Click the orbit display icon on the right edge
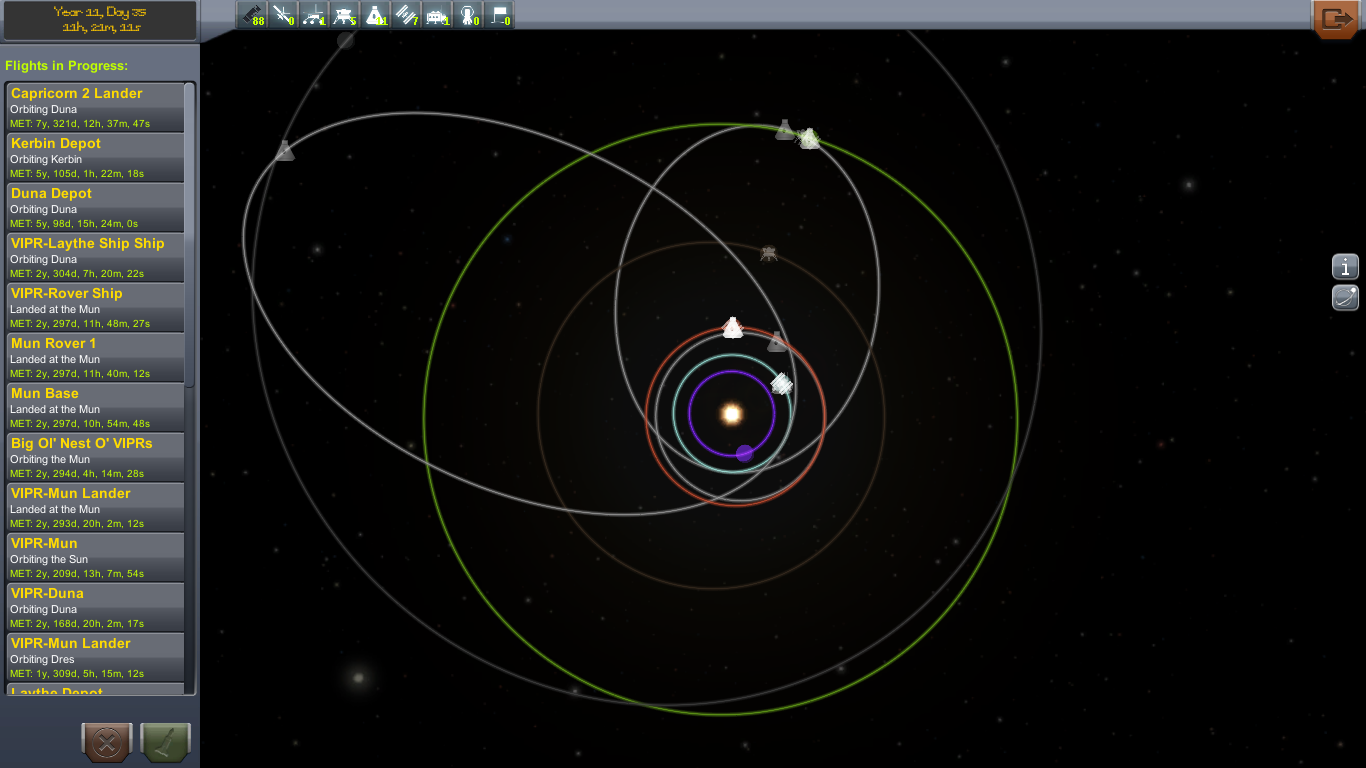1366x768 pixels. (1345, 298)
